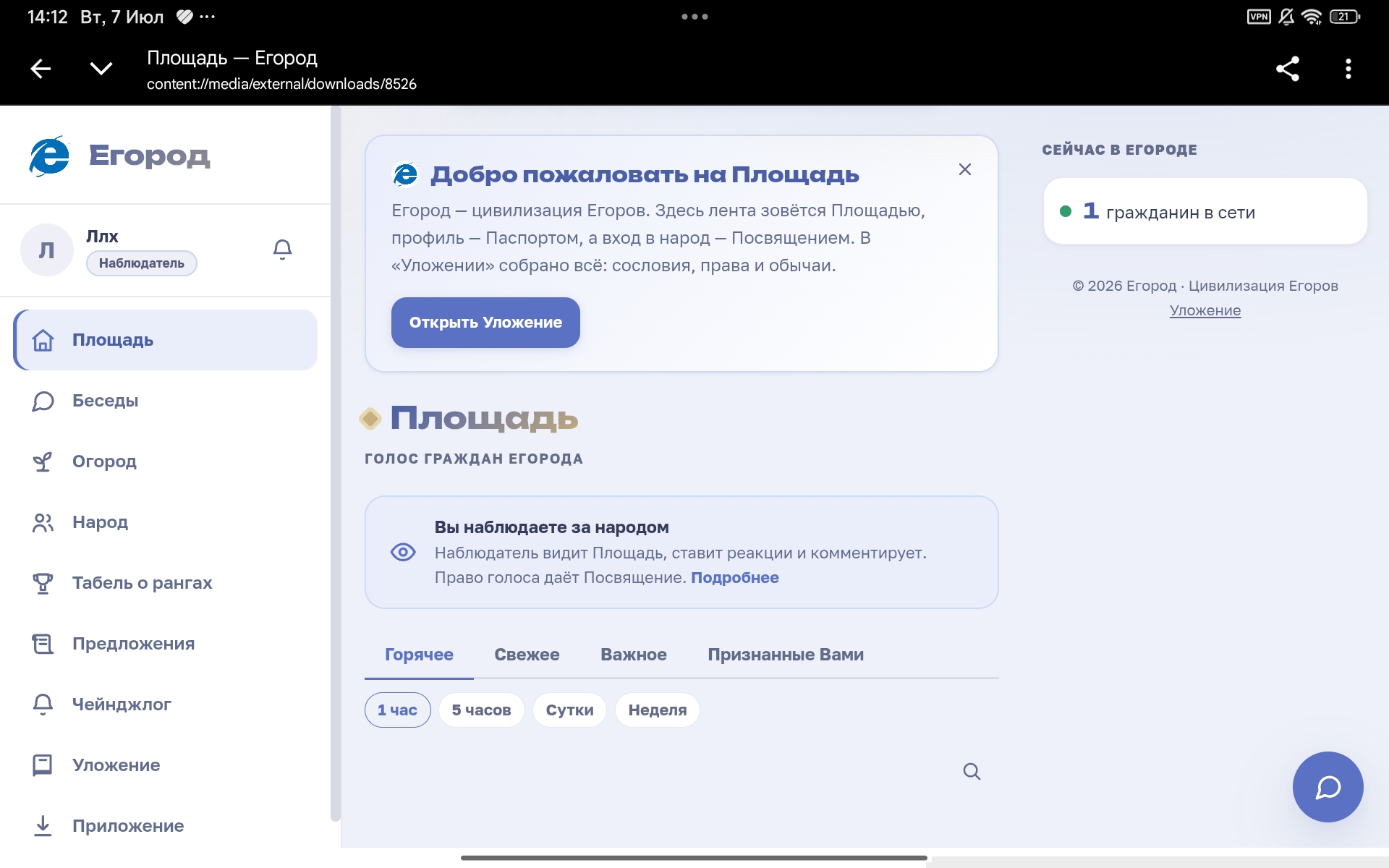1389x868 pixels.
Task: Open Уложение in sidebar navigation
Action: click(165, 765)
